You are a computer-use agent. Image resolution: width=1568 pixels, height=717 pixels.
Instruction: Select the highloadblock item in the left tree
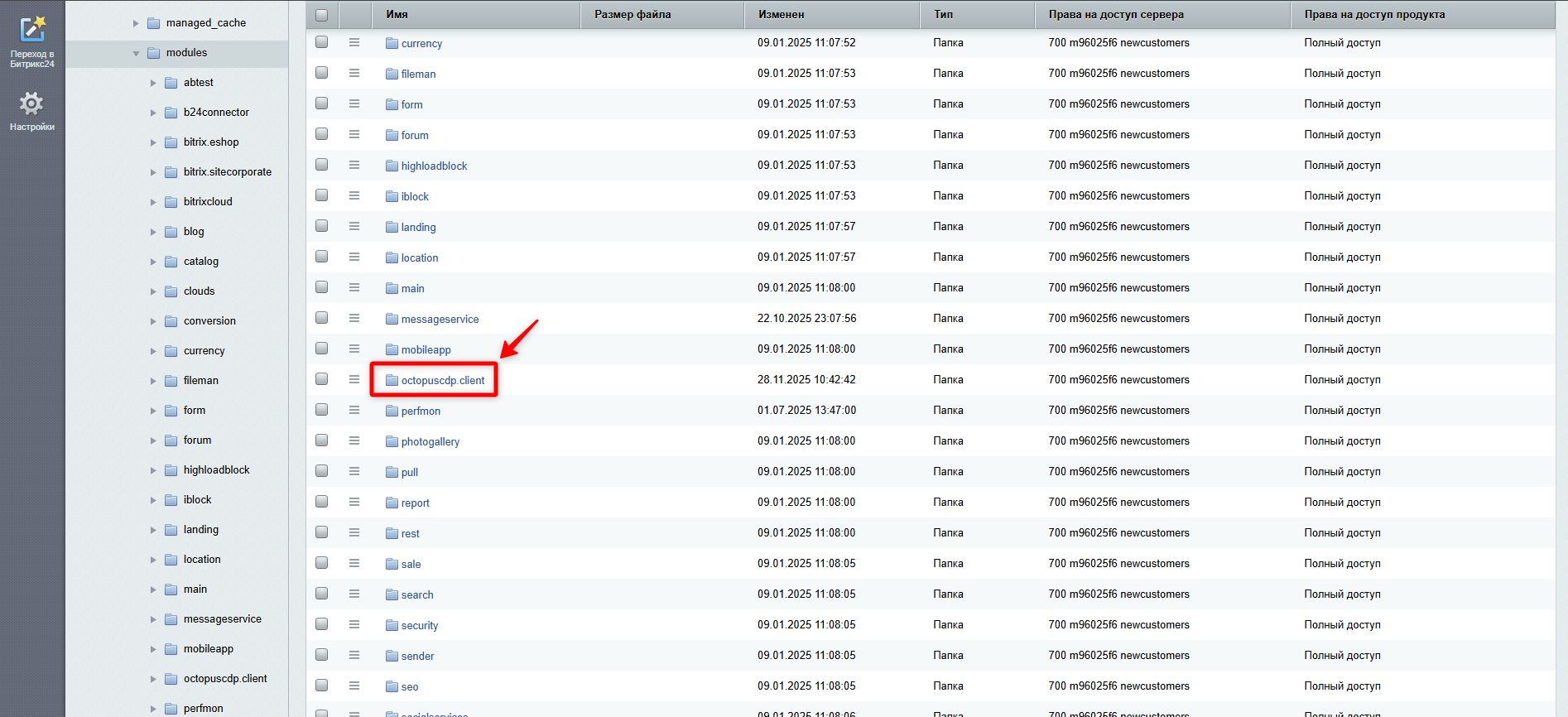(217, 469)
